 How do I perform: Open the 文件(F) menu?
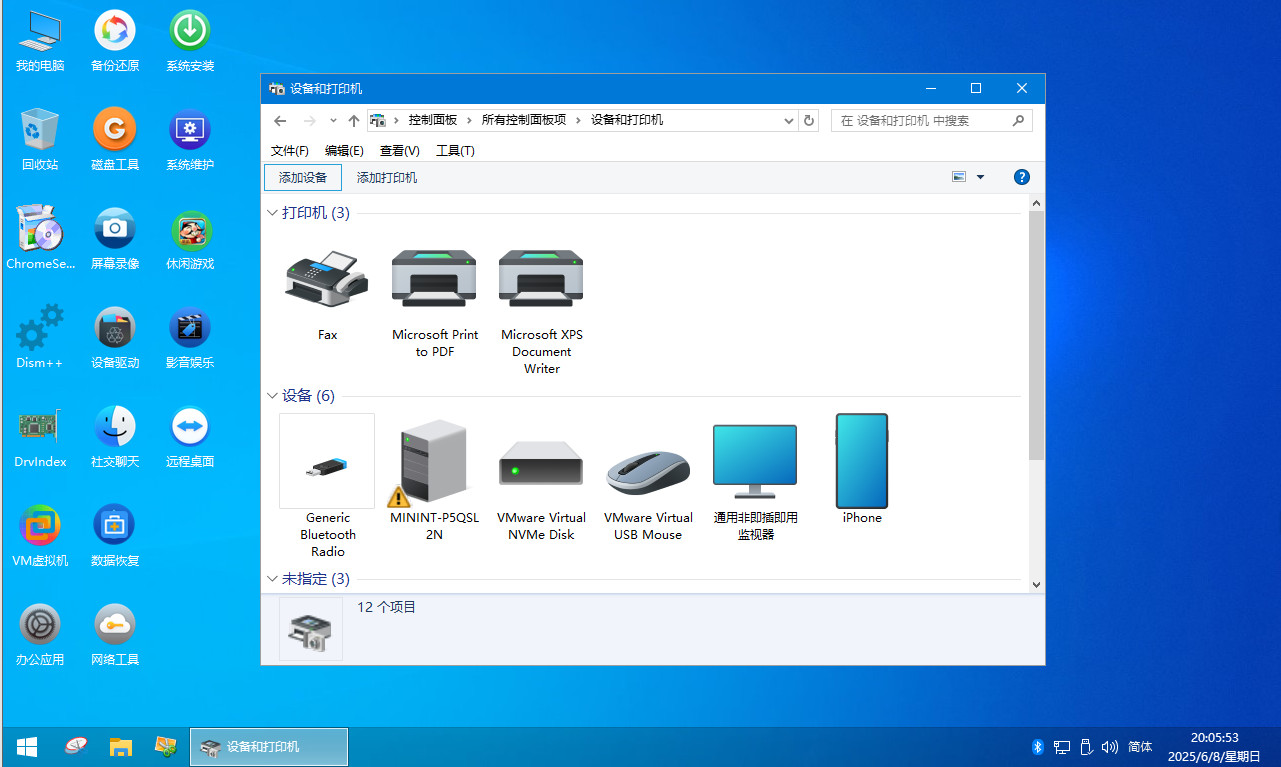[x=290, y=150]
